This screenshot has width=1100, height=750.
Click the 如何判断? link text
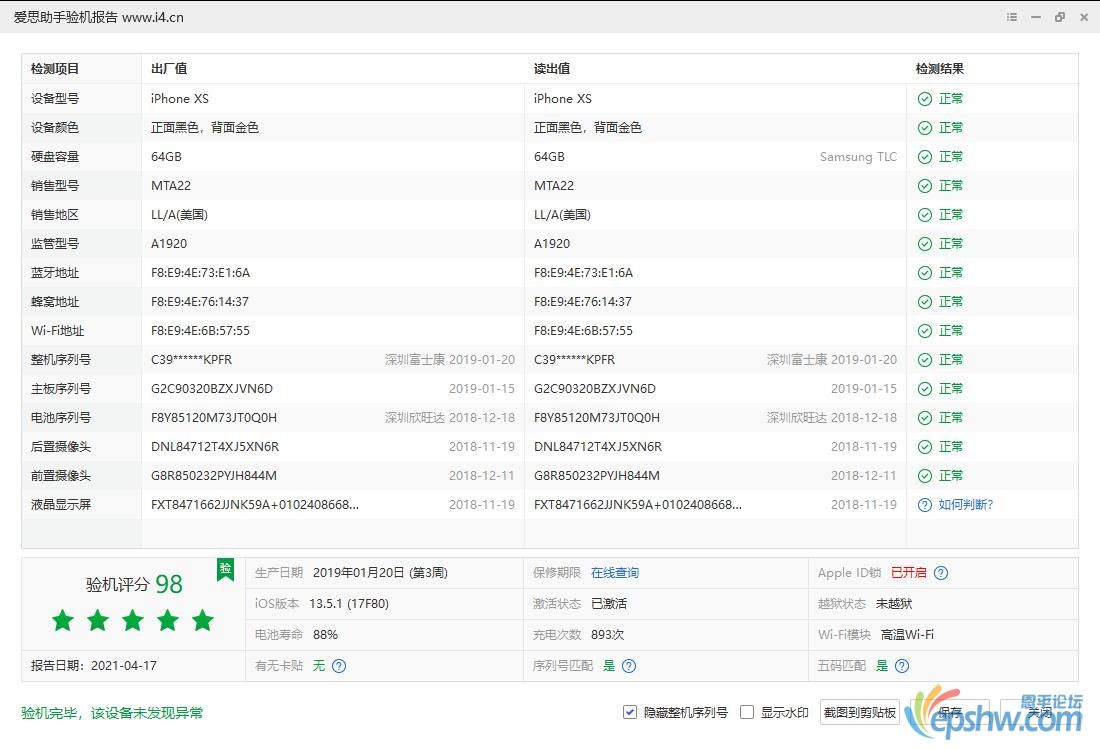(x=965, y=504)
